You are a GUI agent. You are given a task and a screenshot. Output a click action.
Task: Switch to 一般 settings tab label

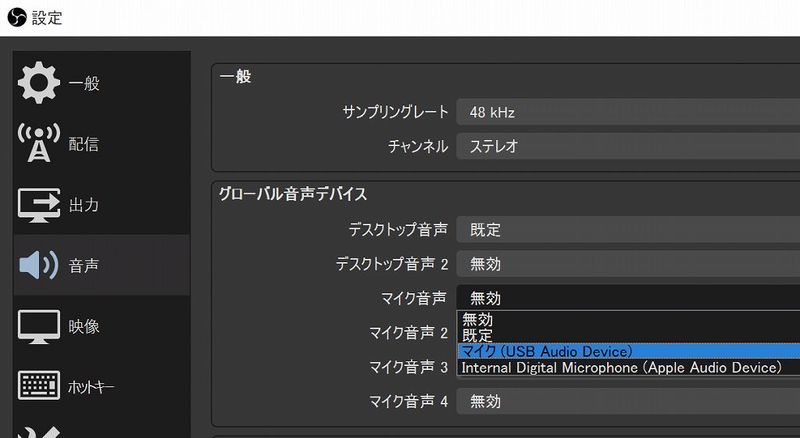[x=84, y=83]
